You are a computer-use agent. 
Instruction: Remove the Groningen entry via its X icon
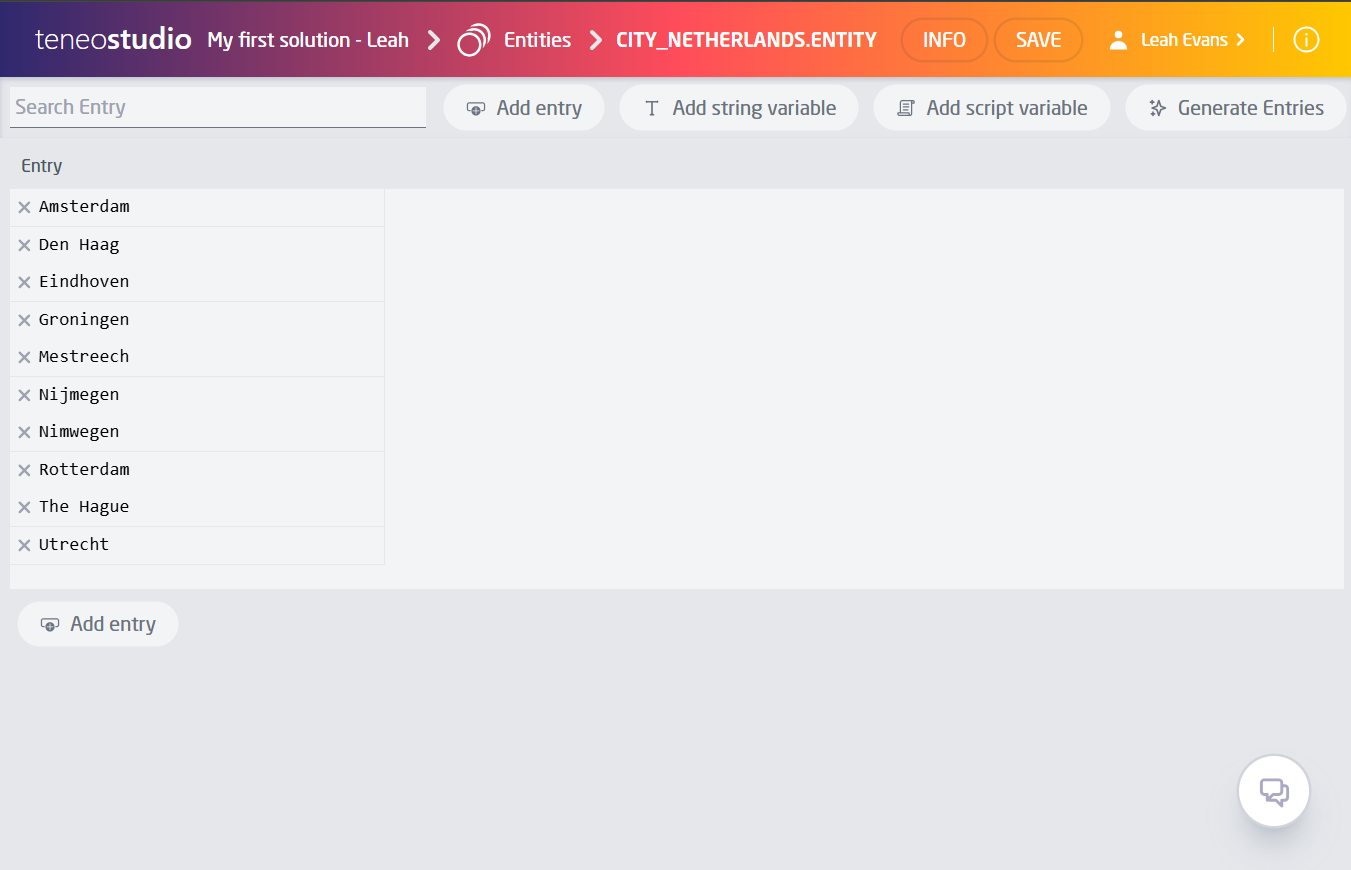24,321
